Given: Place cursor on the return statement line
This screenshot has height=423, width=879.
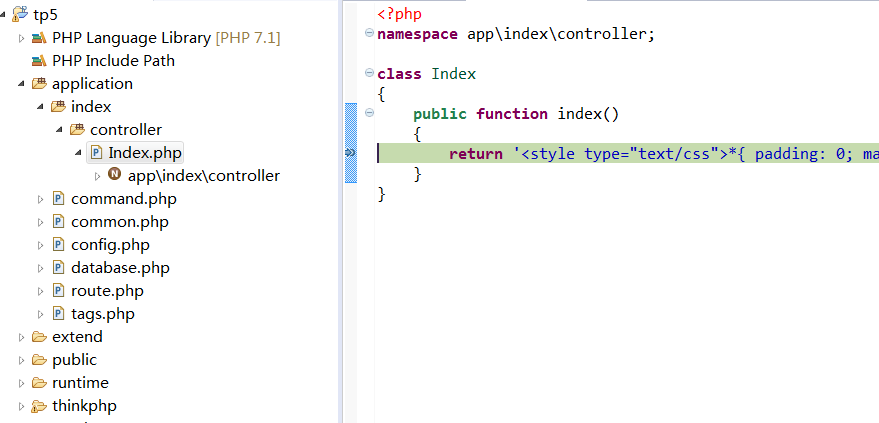Looking at the screenshot, I should point(628,153).
